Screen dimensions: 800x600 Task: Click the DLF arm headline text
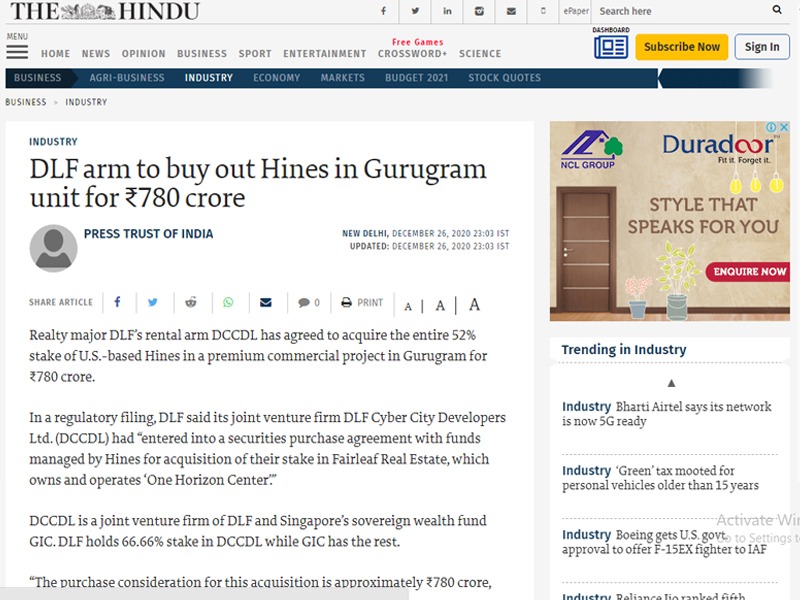pyautogui.click(x=258, y=183)
